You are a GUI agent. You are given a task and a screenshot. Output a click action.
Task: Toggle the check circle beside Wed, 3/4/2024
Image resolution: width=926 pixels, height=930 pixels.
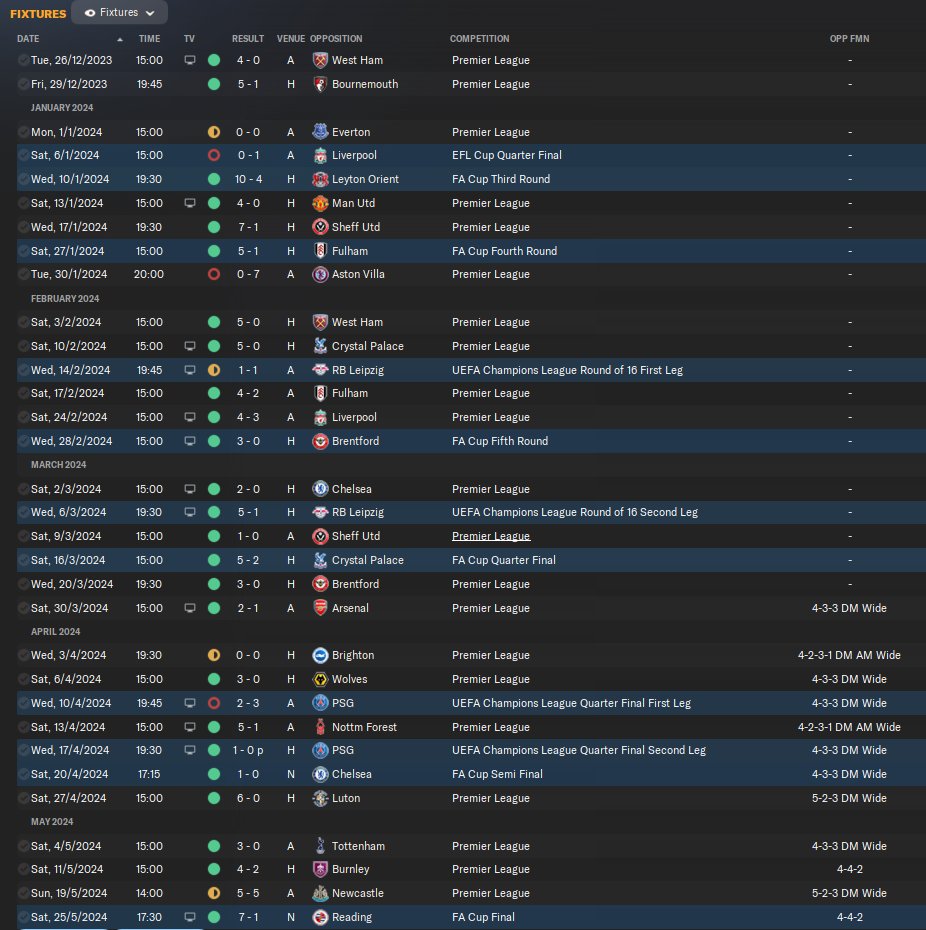(x=23, y=655)
